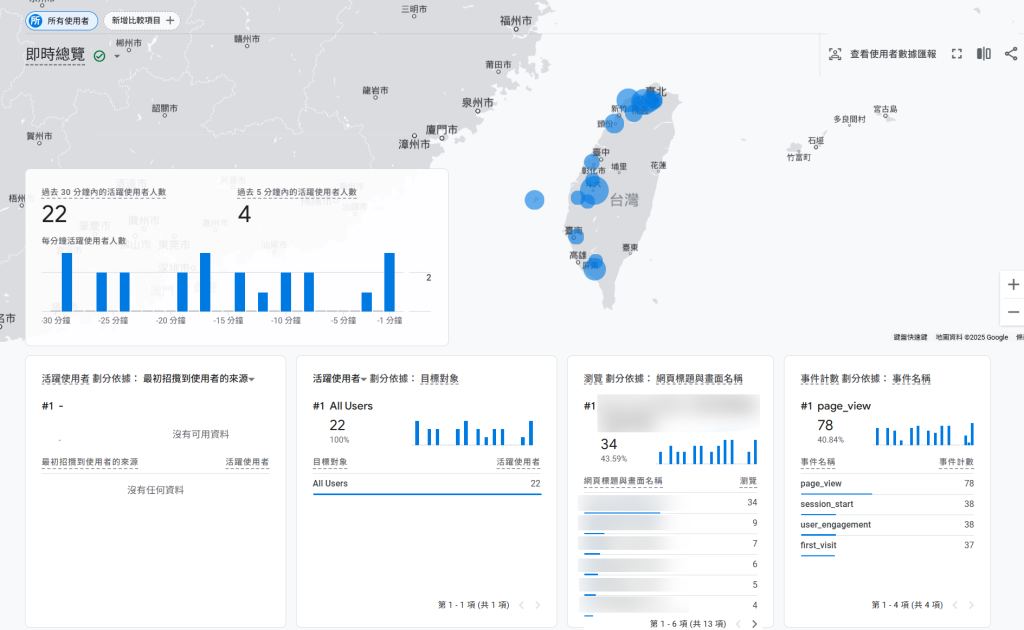The image size is (1024, 630).
Task: Open dropdown beside 即時總覽 title
Action: pyautogui.click(x=117, y=56)
